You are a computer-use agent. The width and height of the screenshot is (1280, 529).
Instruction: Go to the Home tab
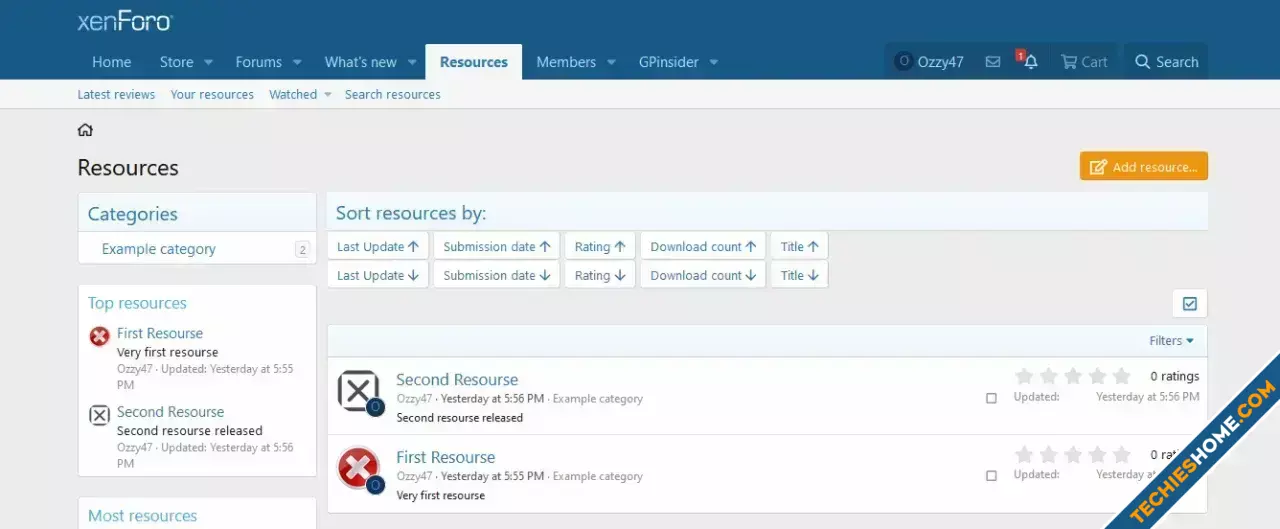[x=112, y=62]
